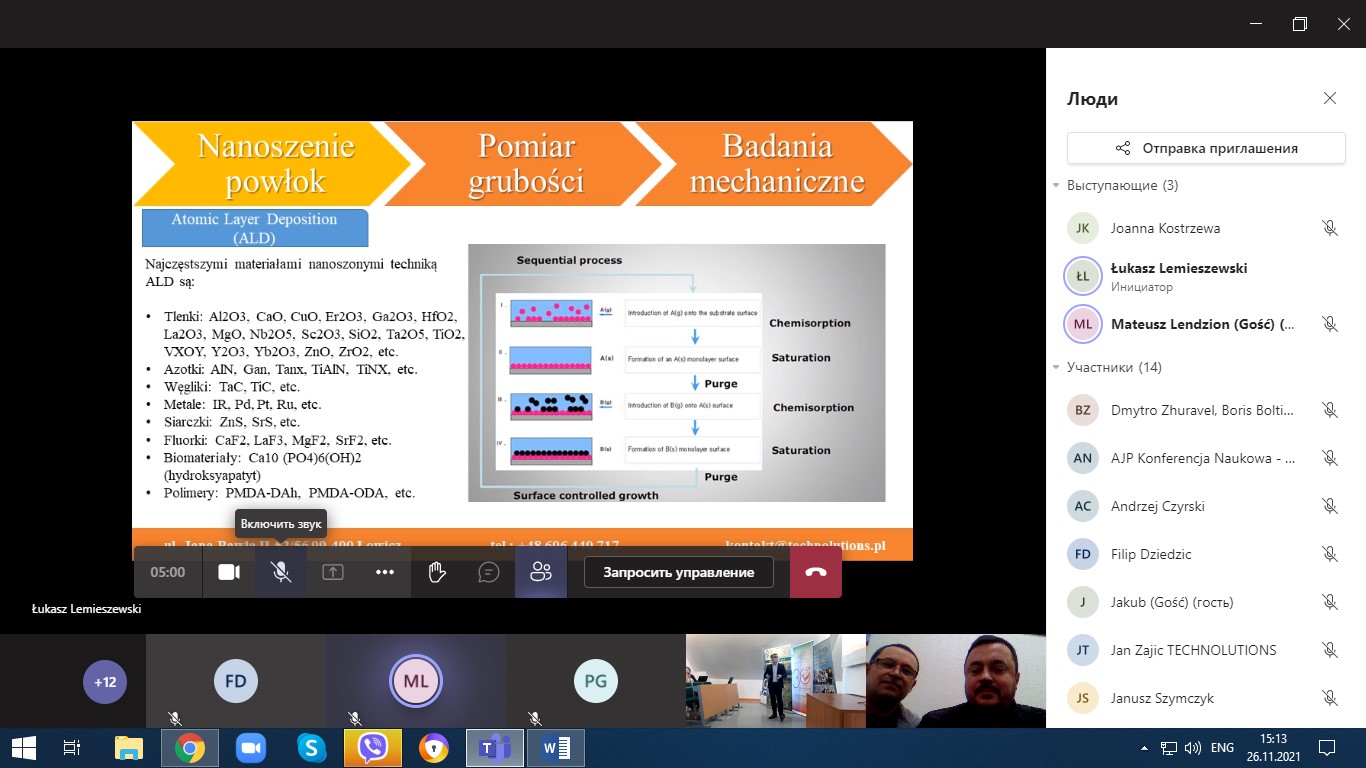Close the Люди panel

click(x=1330, y=98)
